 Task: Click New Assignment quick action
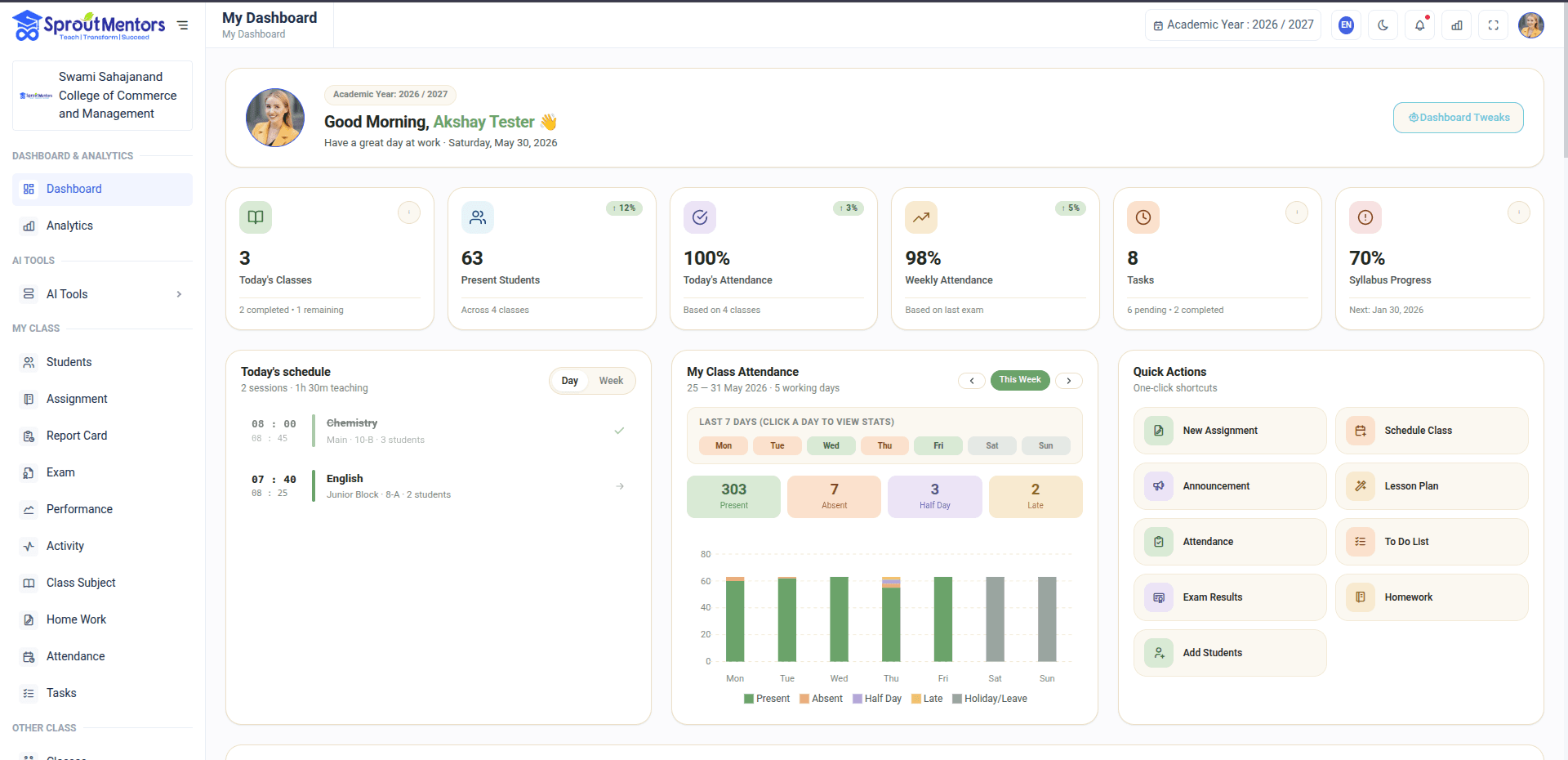[1230, 431]
